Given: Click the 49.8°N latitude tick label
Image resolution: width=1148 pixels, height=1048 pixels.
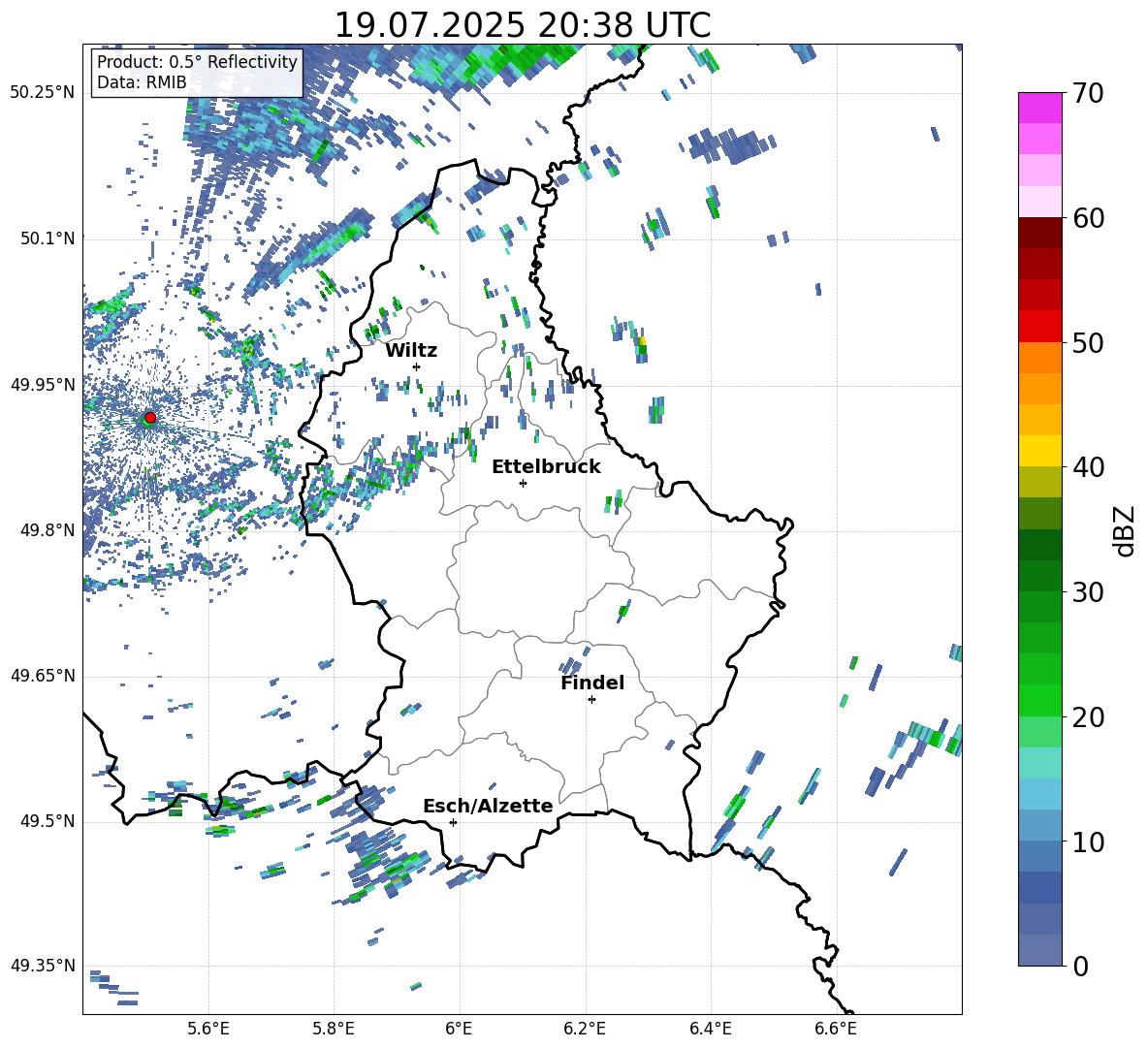Looking at the screenshot, I should click(48, 530).
